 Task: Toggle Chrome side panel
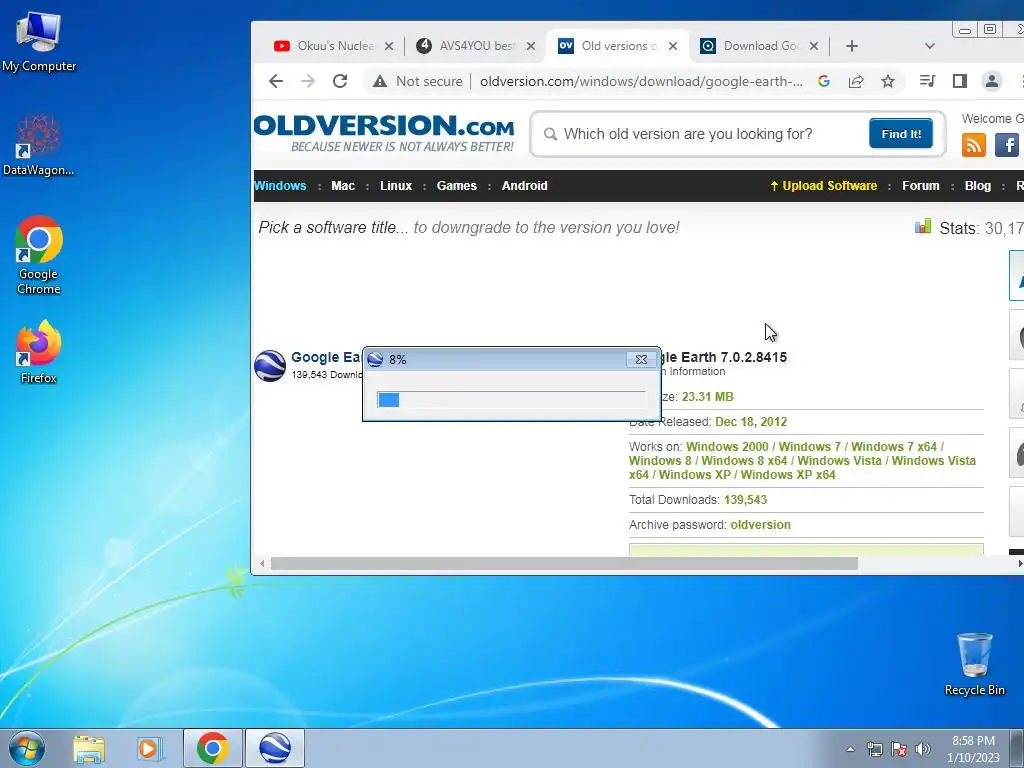959,81
